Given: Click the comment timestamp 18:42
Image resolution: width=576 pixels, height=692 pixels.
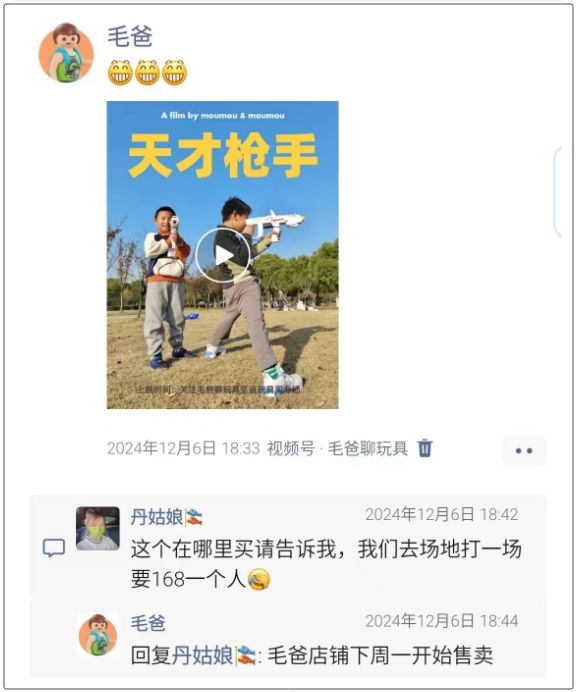Looking at the screenshot, I should 441,514.
